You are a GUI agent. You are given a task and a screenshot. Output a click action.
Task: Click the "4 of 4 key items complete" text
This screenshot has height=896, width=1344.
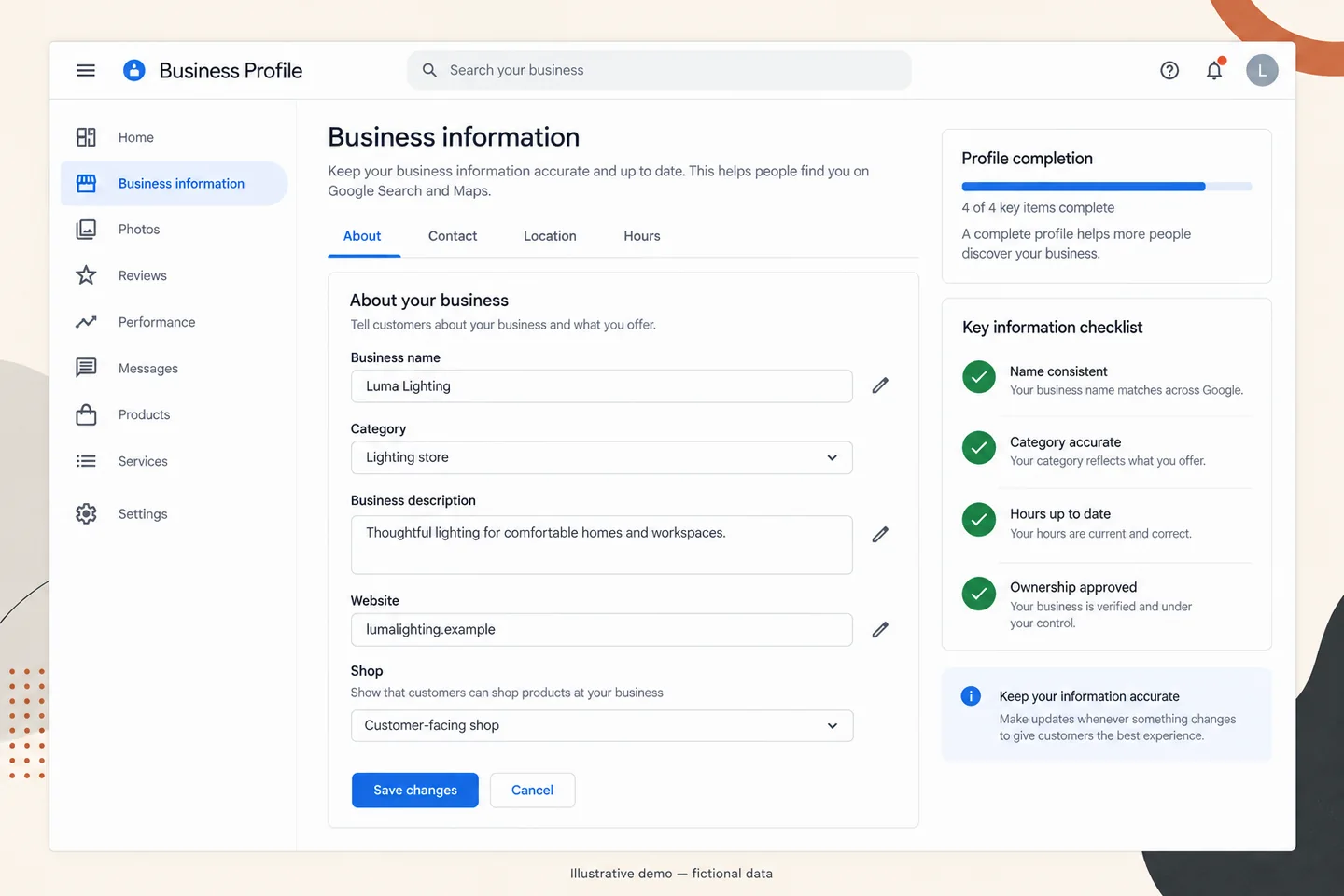[x=1038, y=207]
